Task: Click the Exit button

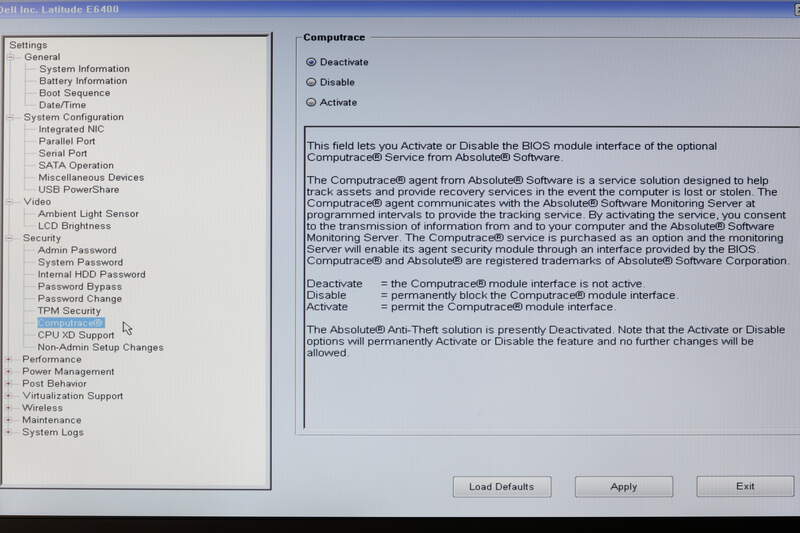Action: (x=745, y=487)
